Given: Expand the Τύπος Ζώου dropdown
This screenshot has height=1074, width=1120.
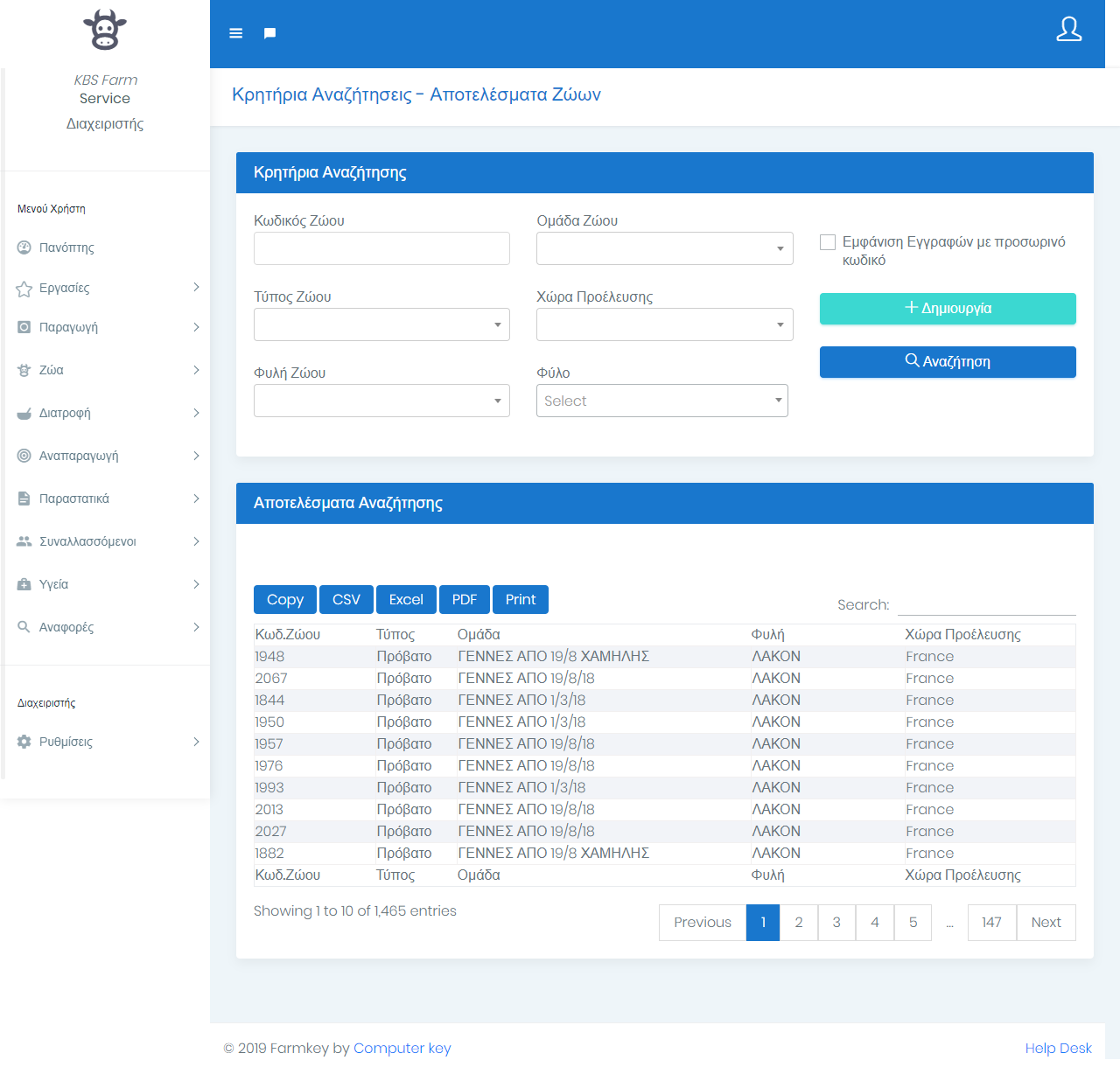Looking at the screenshot, I should pos(381,324).
